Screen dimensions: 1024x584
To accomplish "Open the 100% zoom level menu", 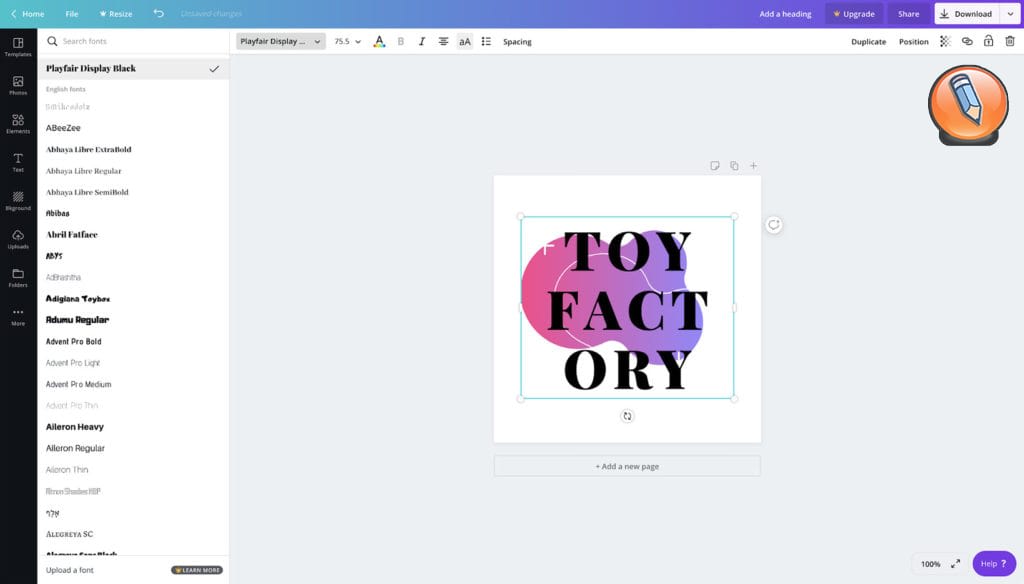I will [x=931, y=564].
